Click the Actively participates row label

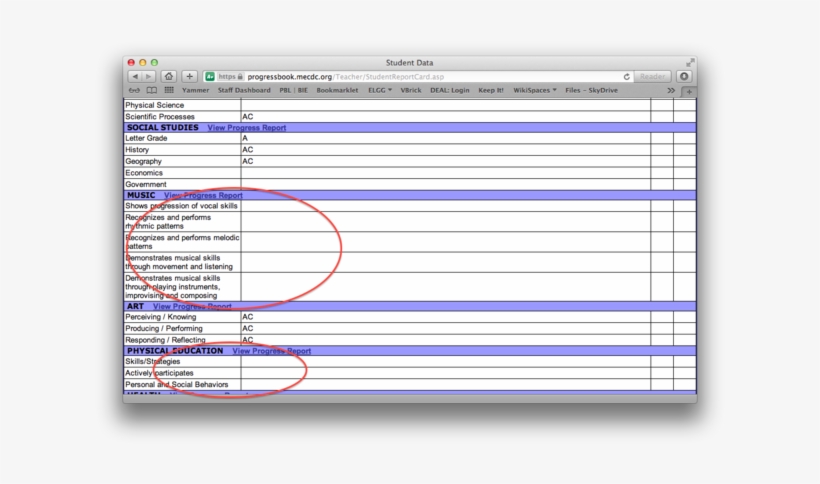point(159,373)
